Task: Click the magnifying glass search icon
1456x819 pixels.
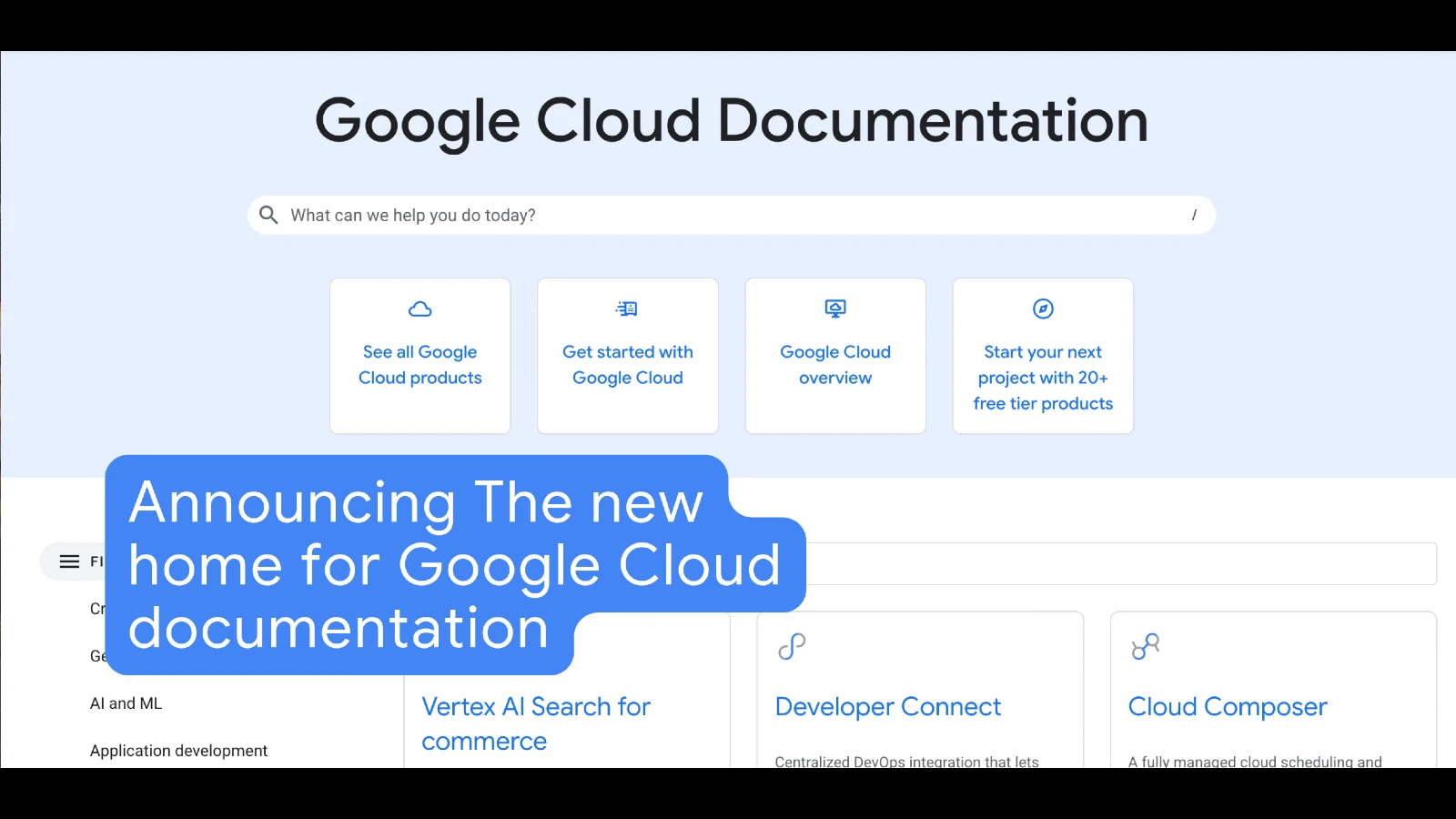Action: [x=268, y=215]
